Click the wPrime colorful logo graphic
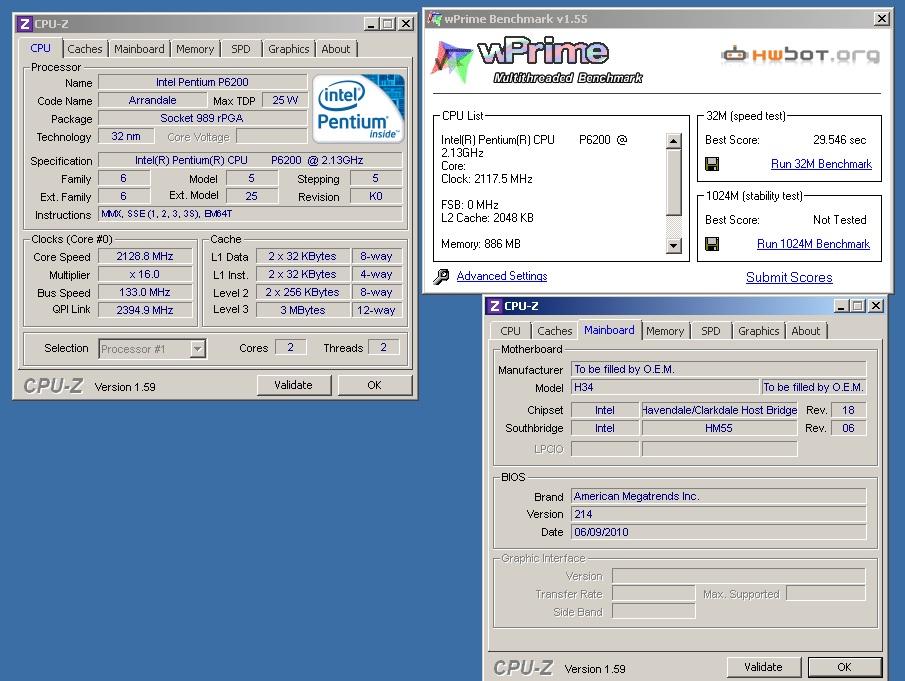The image size is (905, 681). point(451,61)
